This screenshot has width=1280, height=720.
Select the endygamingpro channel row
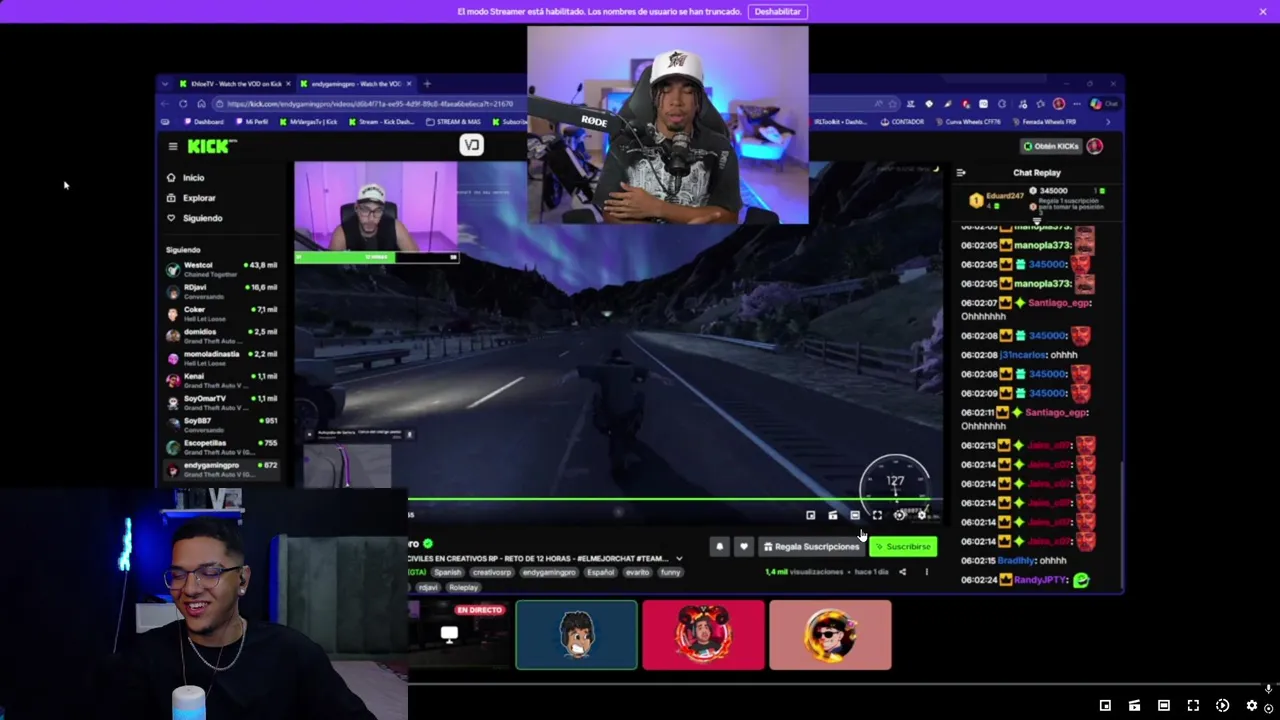[x=222, y=469]
